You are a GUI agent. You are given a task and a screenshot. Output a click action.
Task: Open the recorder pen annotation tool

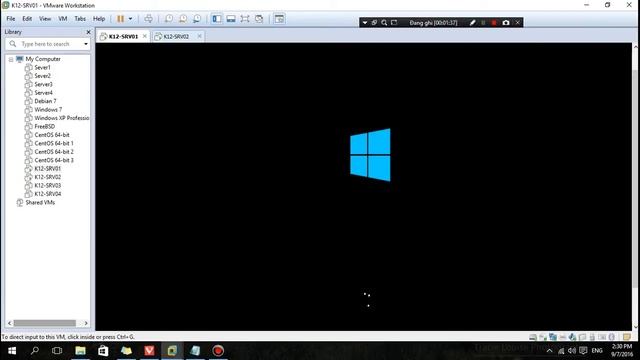(x=472, y=23)
